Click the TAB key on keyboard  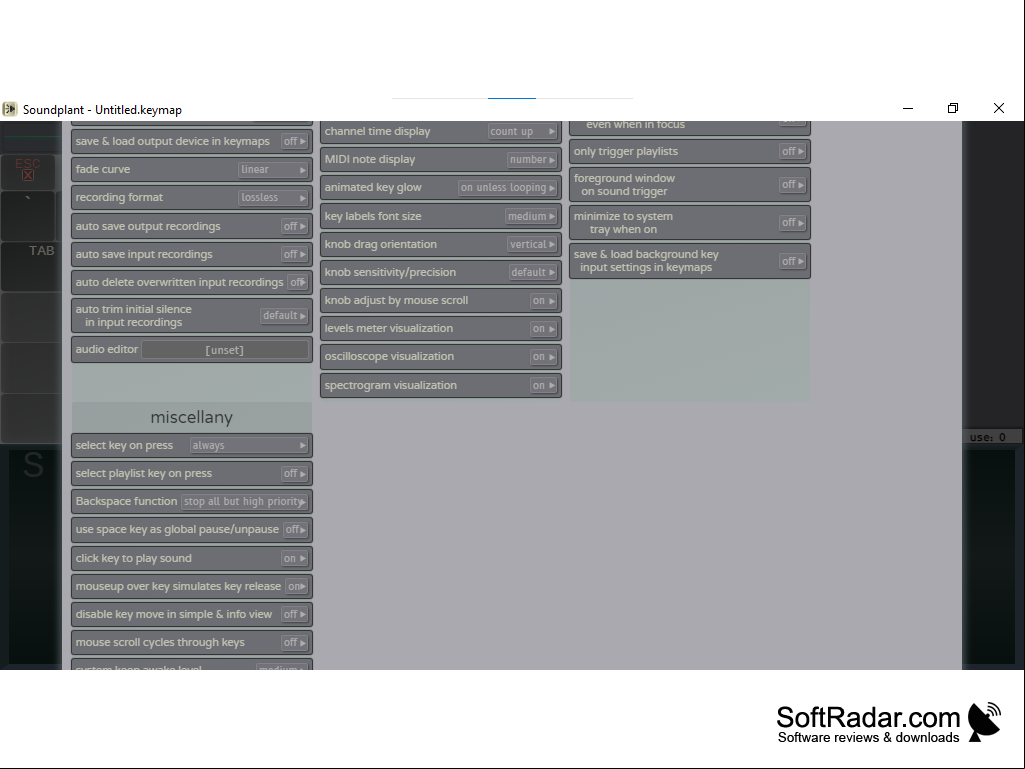[31, 267]
